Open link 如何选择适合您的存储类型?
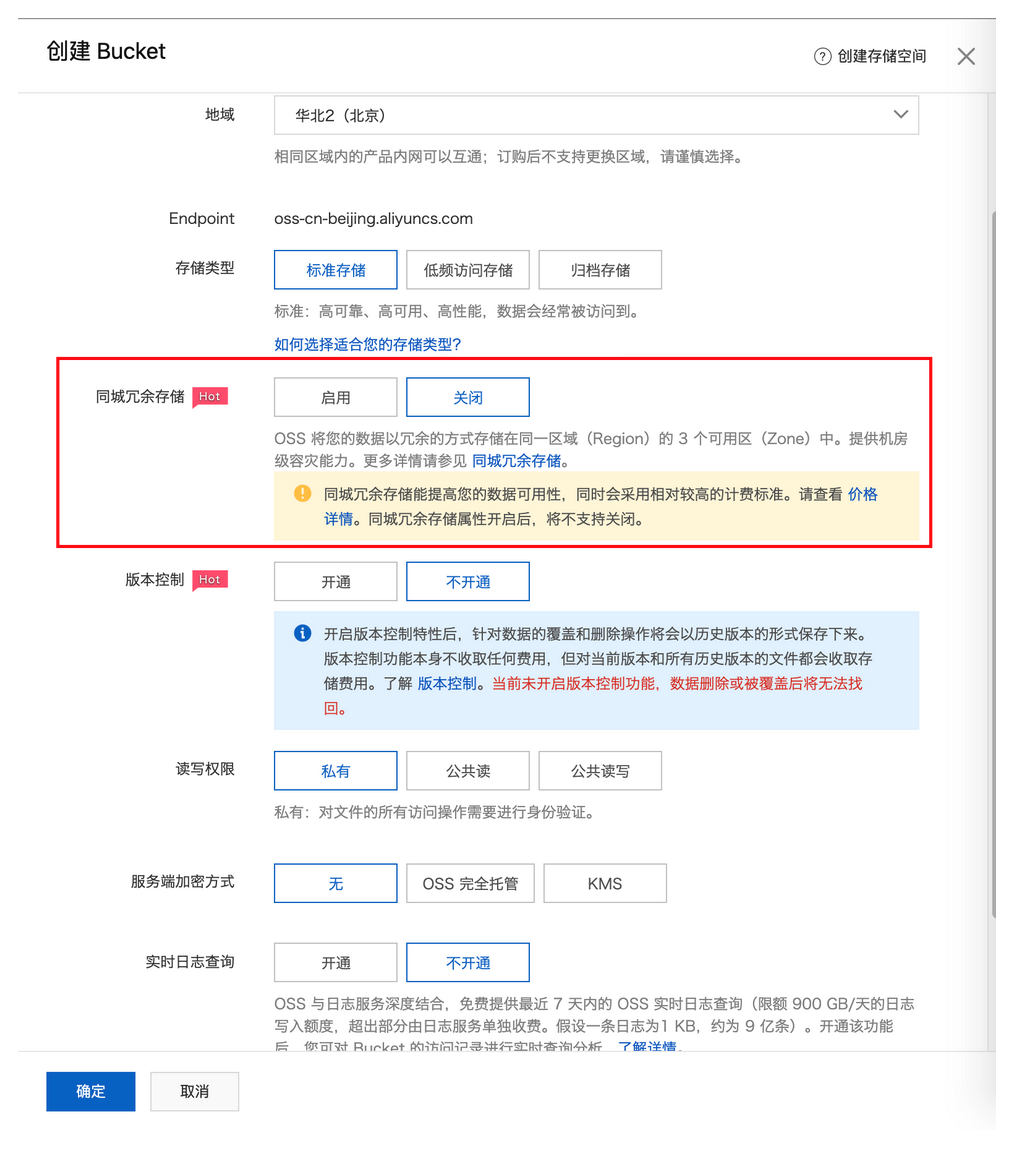 [367, 344]
